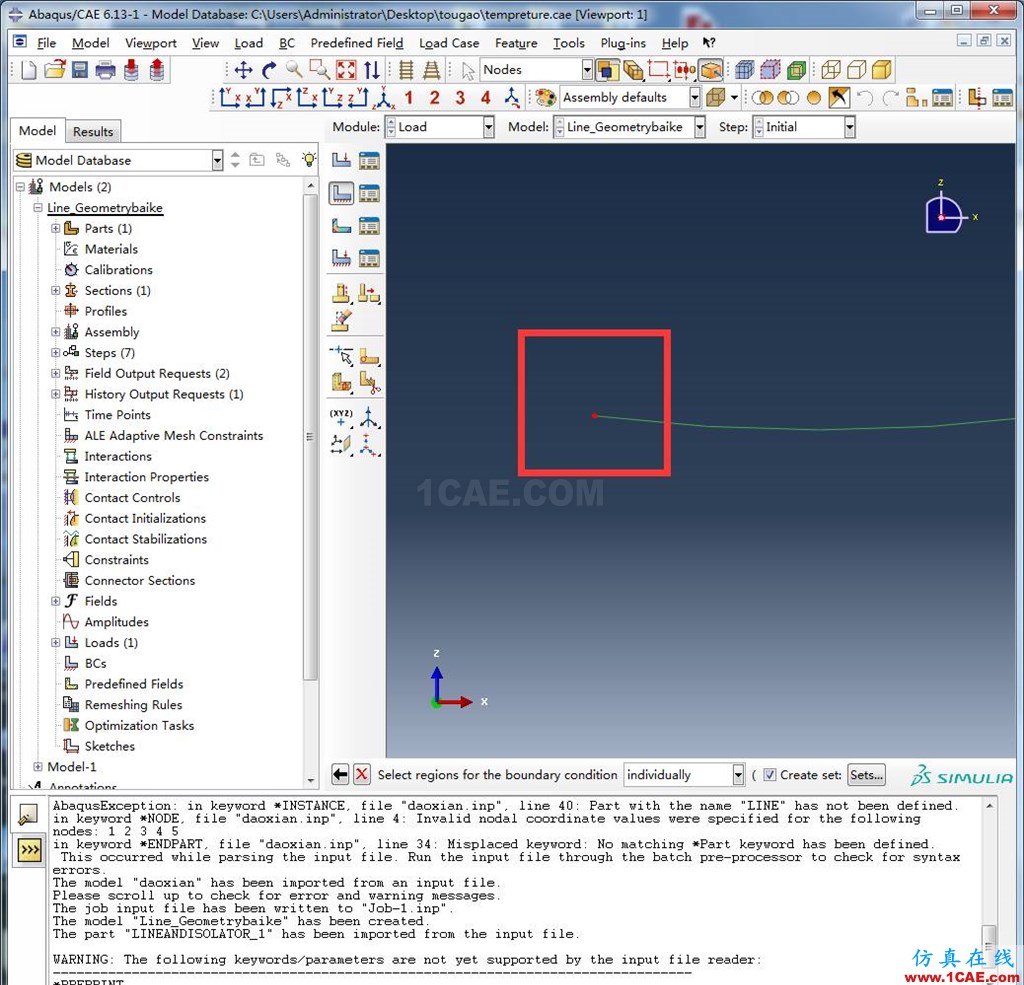This screenshot has height=985, width=1024.
Task: Expand the Model-1 tree node
Action: pos(38,767)
